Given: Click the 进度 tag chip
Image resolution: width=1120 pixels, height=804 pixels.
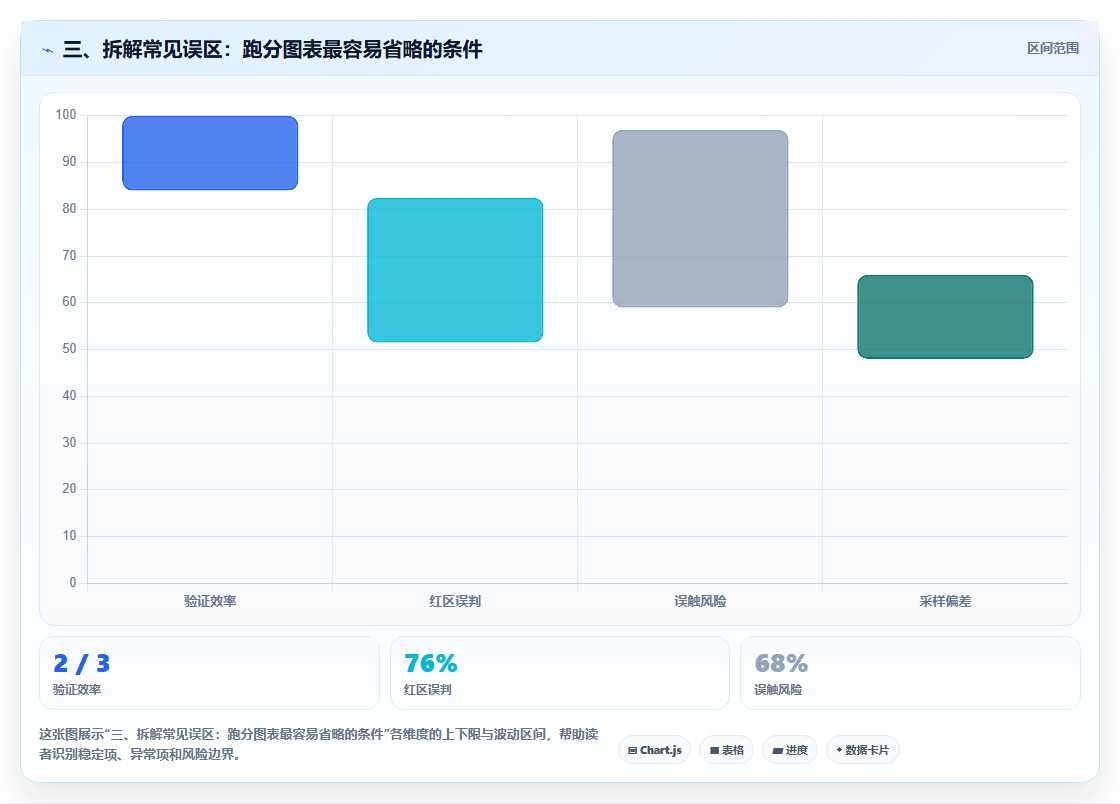Looking at the screenshot, I should [790, 750].
